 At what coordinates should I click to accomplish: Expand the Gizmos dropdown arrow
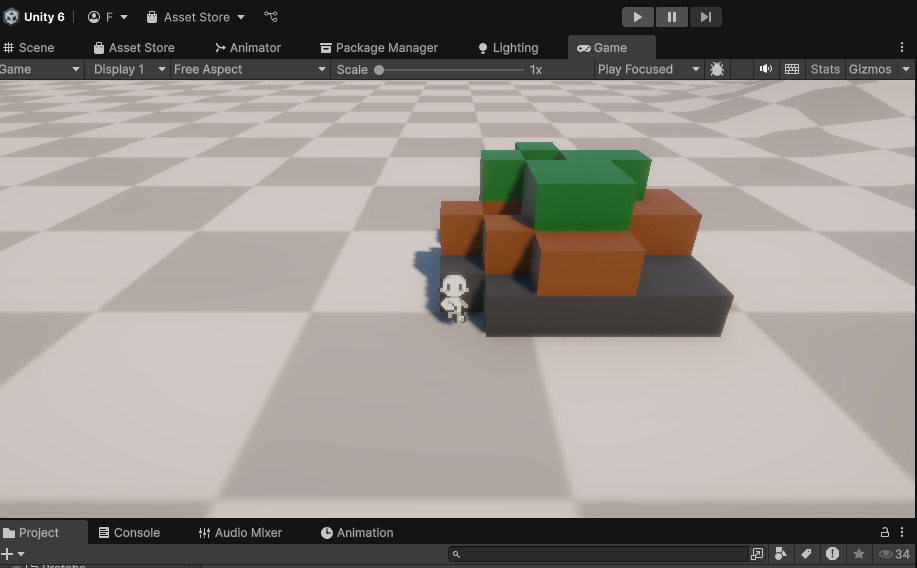(906, 69)
